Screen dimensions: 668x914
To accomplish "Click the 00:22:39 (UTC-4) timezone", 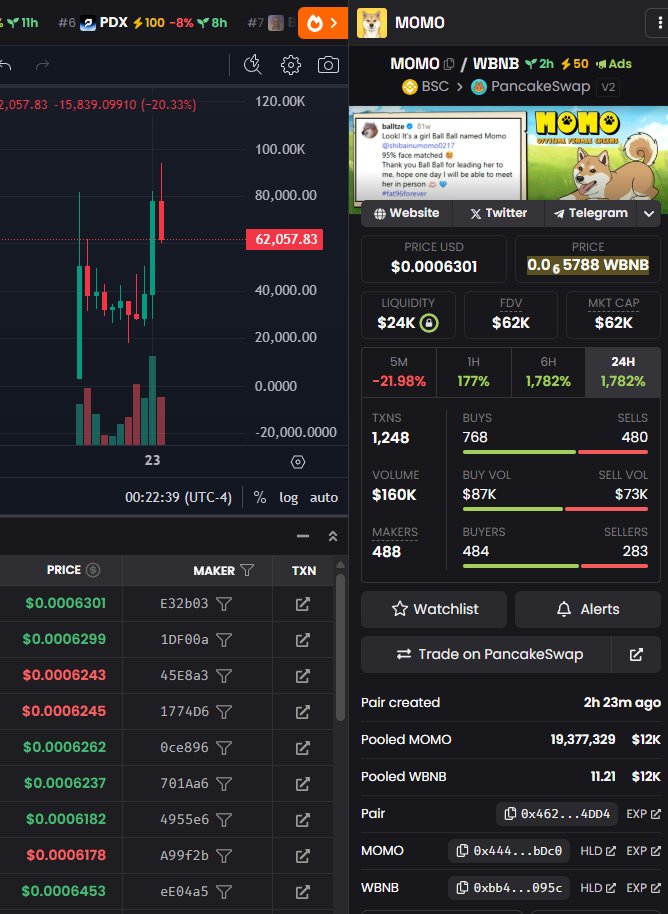I will point(178,497).
